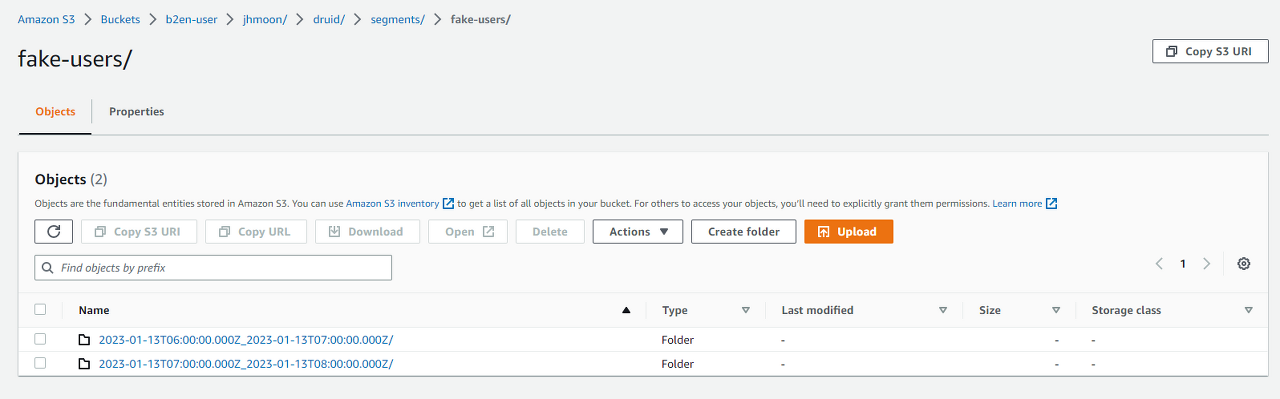Image resolution: width=1280 pixels, height=399 pixels.
Task: Open the Actions dropdown menu
Action: click(x=638, y=232)
